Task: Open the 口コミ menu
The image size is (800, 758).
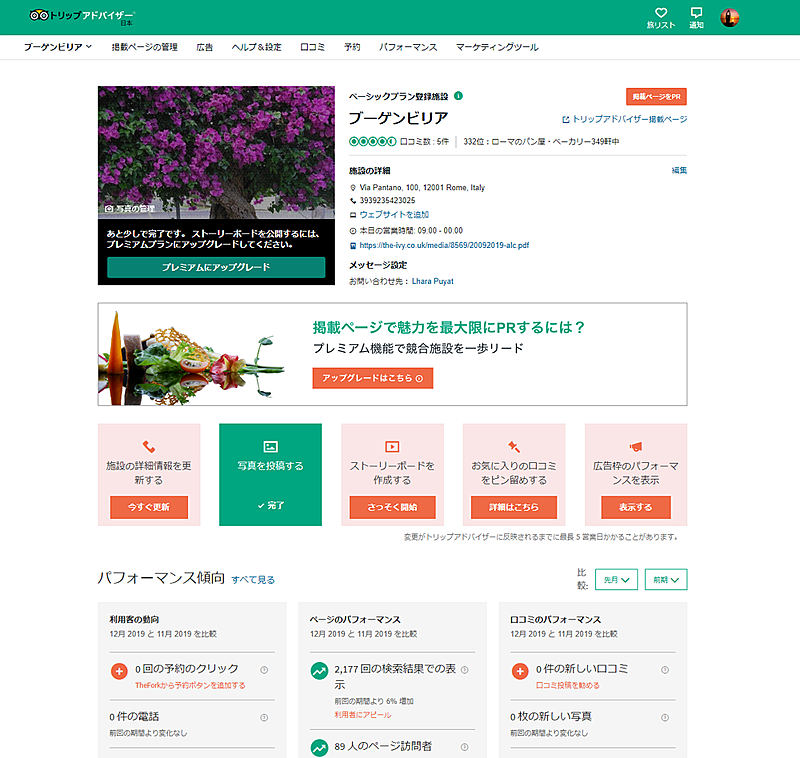Action: pos(312,47)
